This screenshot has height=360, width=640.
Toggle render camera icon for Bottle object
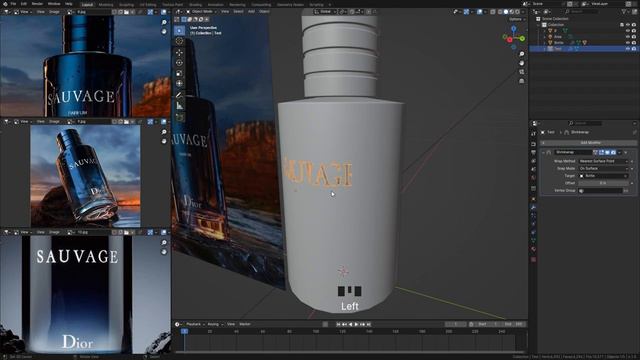point(634,42)
